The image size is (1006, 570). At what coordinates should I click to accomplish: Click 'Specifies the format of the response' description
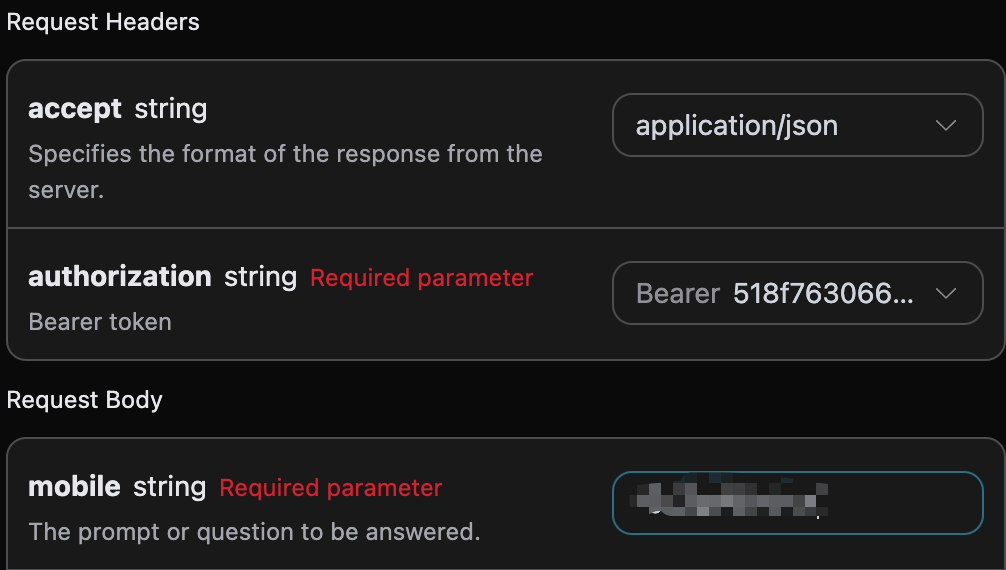pos(285,154)
